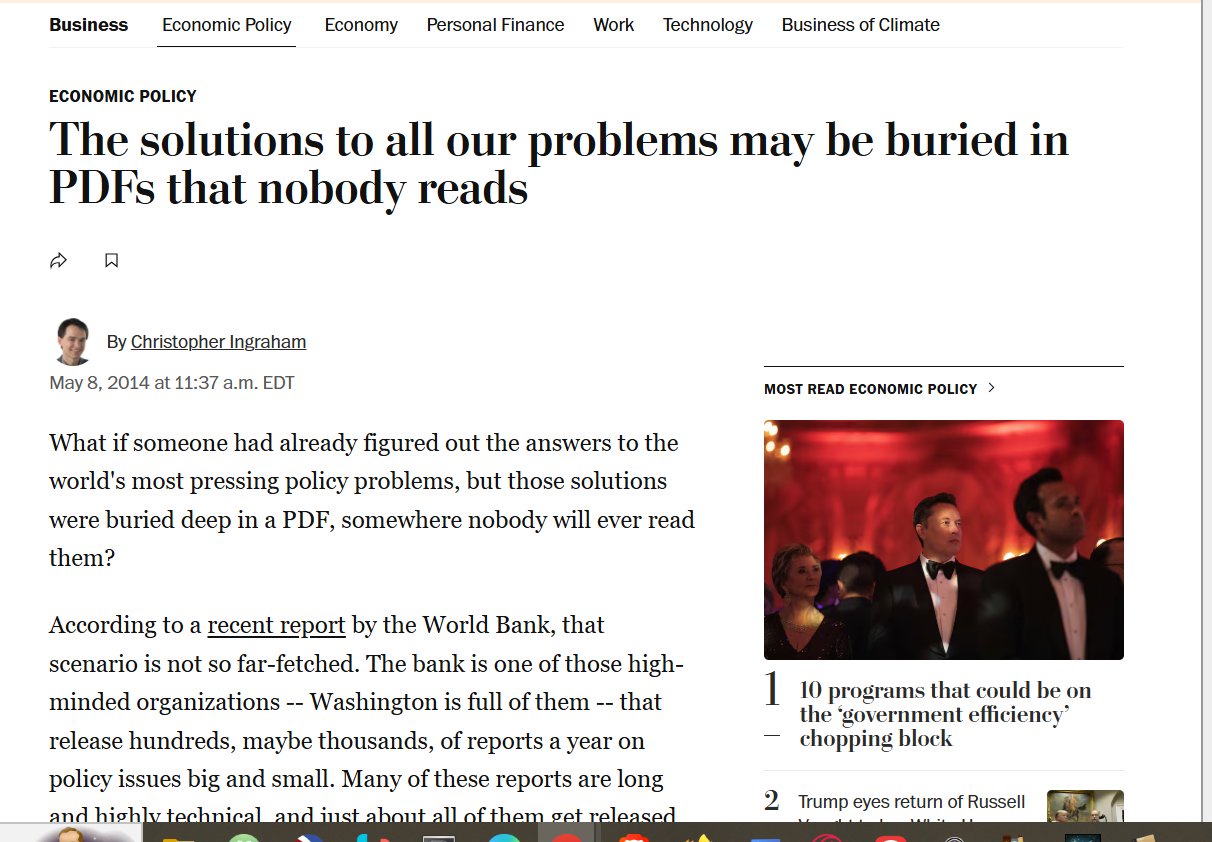
Task: Click the share arrow icon below headline
Action: click(58, 261)
